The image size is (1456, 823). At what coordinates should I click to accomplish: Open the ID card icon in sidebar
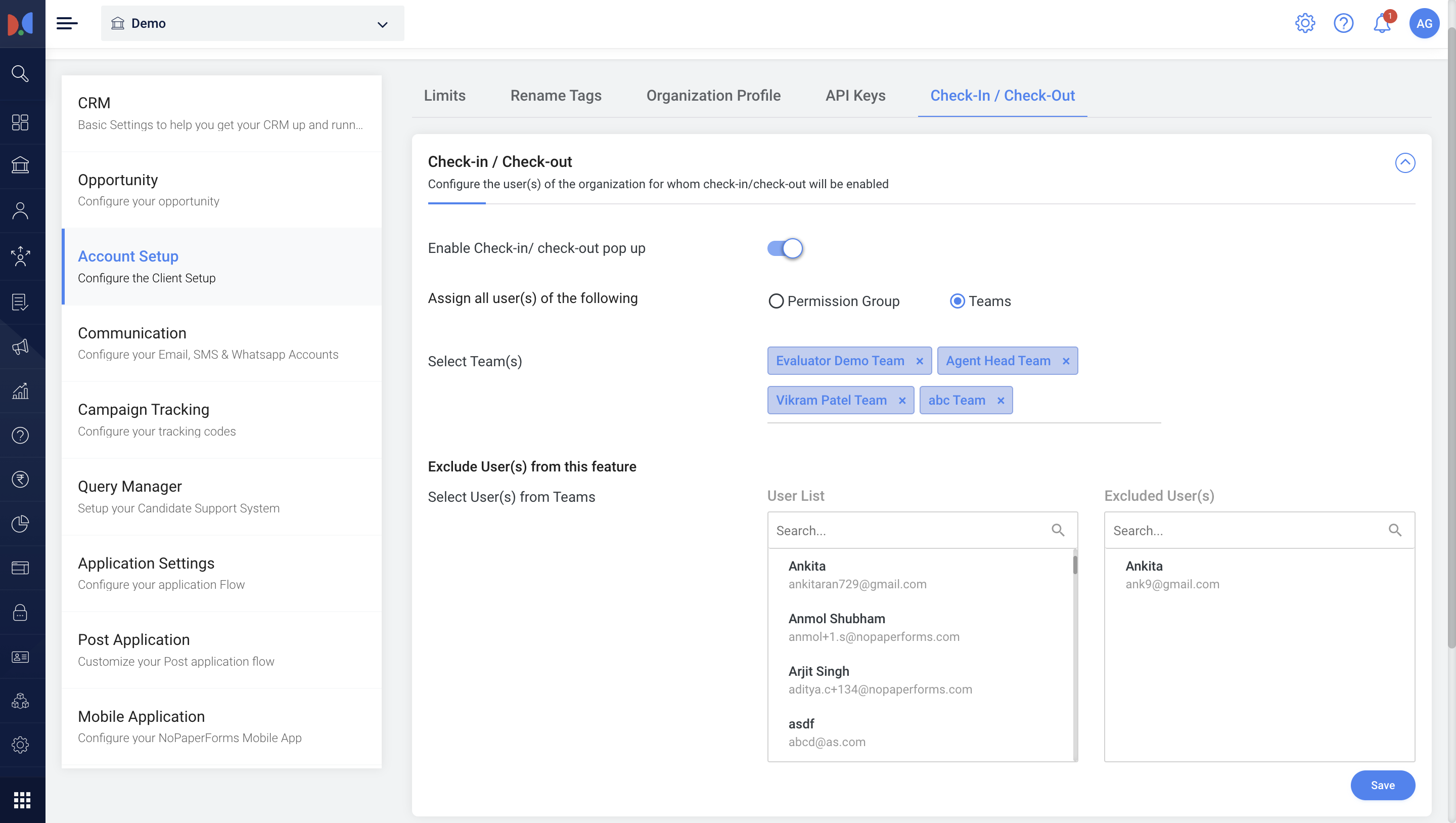pyautogui.click(x=20, y=657)
